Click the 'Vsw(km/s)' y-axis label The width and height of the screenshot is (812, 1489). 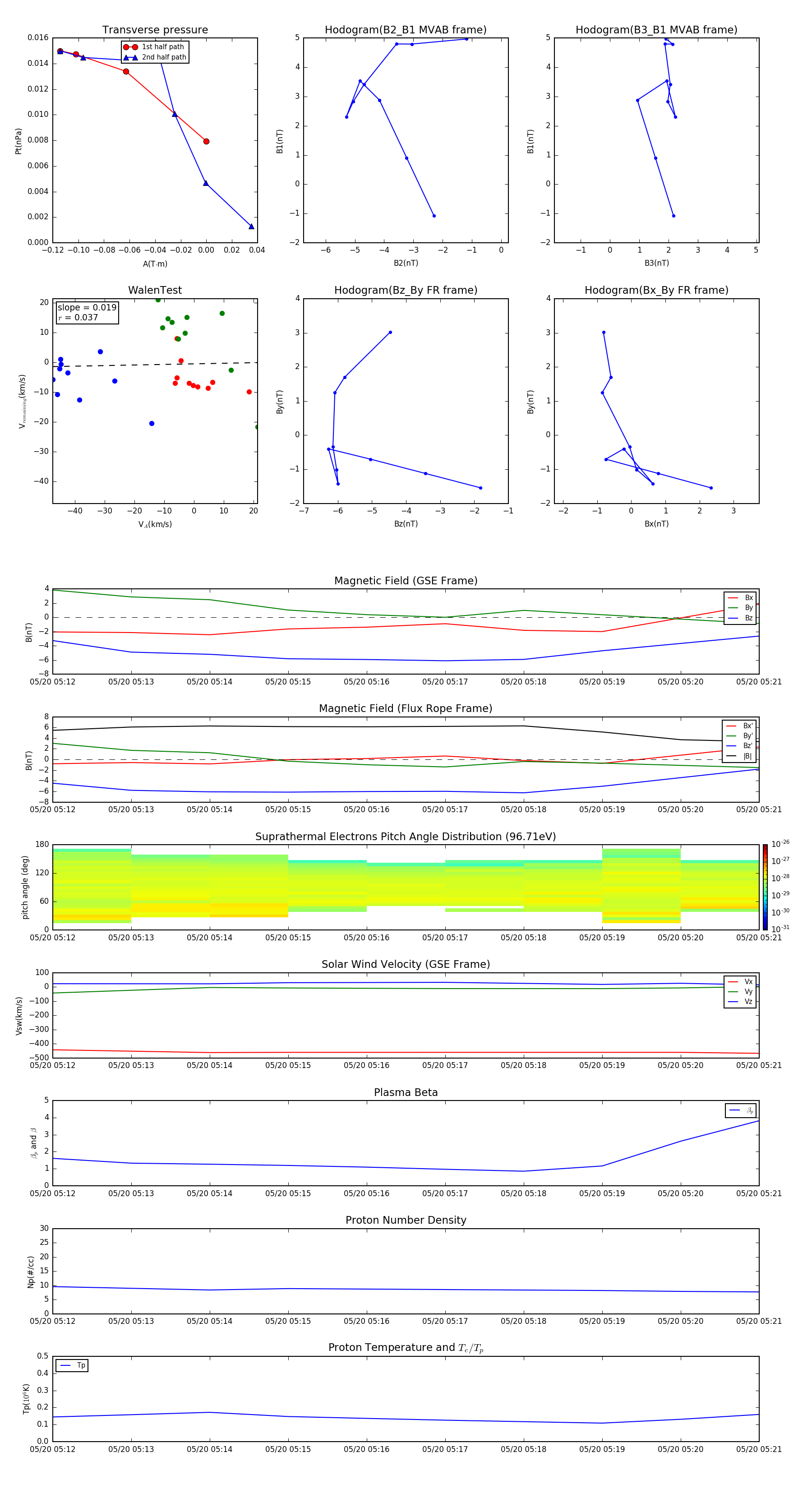click(x=18, y=1016)
